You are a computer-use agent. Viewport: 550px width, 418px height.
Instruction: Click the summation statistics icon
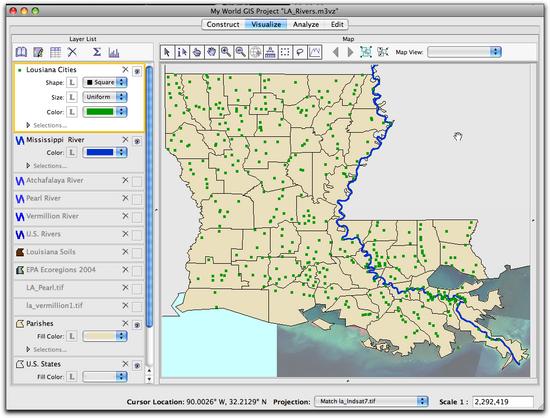coord(97,52)
